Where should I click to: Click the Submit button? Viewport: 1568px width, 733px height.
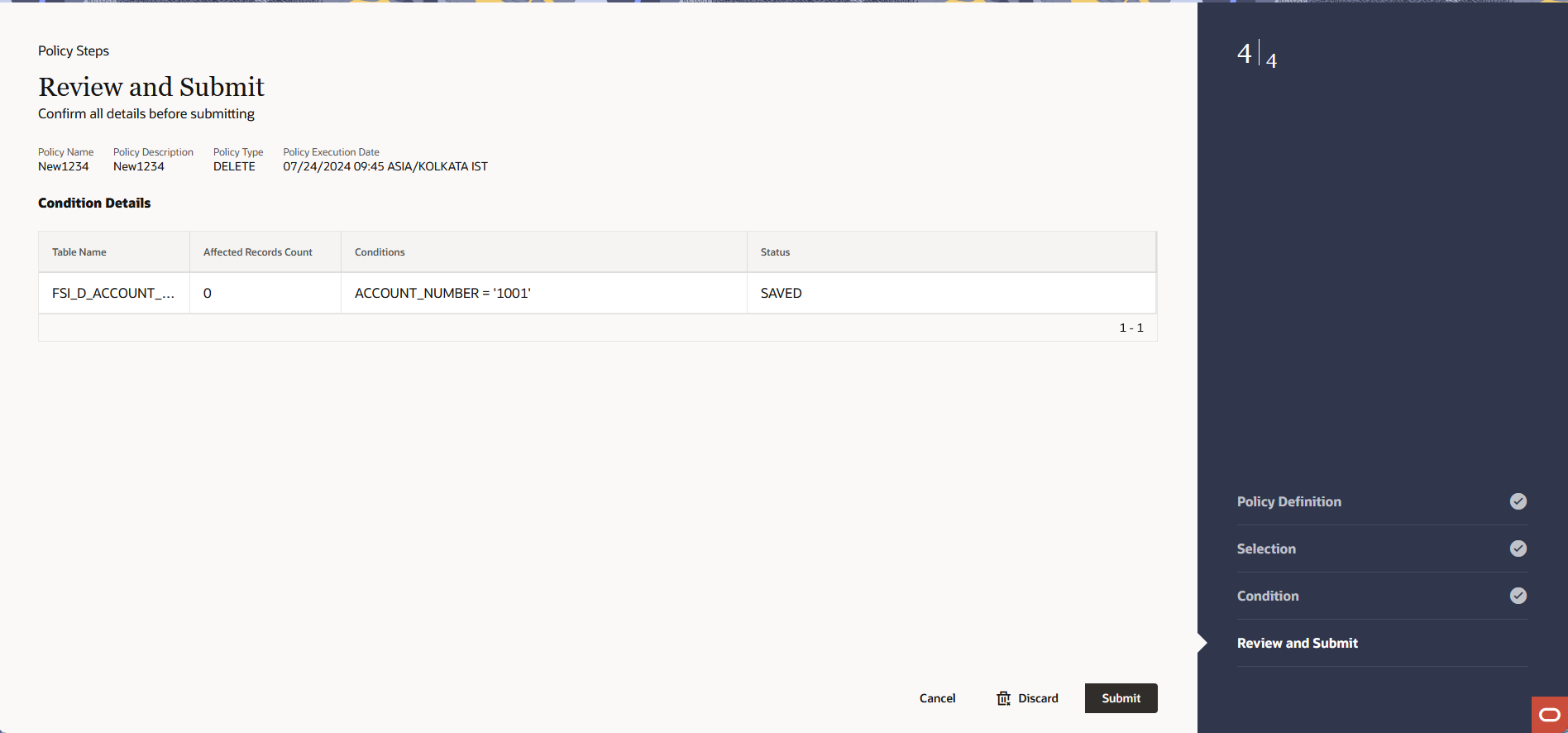pos(1121,698)
